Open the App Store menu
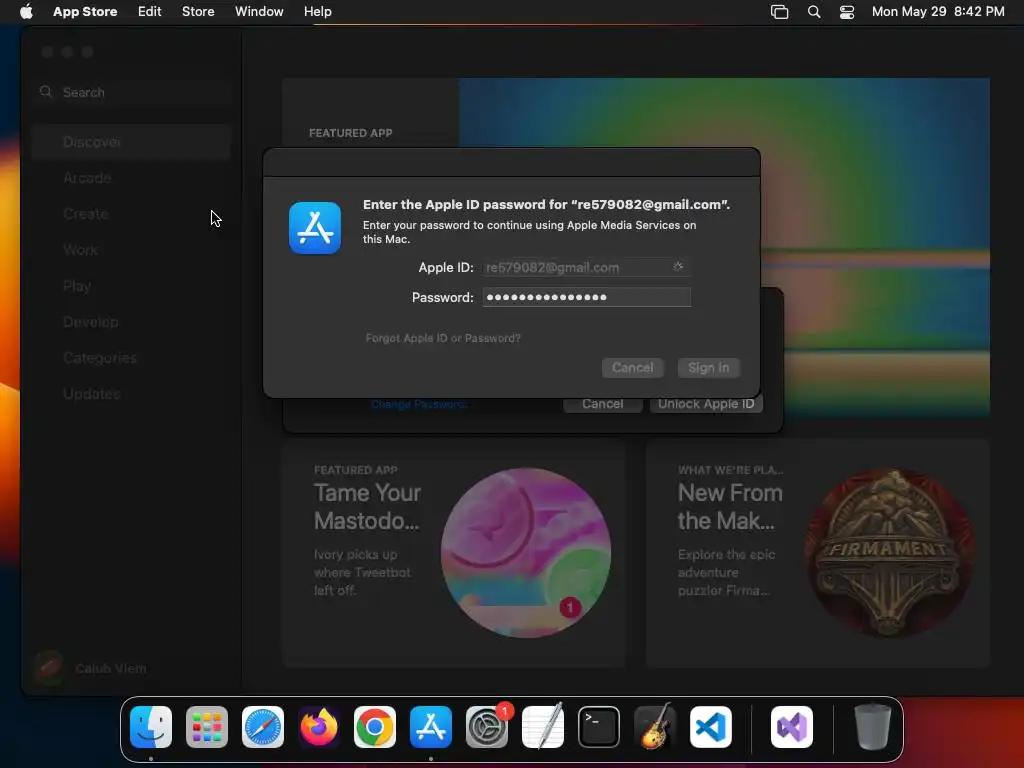 pyautogui.click(x=85, y=11)
